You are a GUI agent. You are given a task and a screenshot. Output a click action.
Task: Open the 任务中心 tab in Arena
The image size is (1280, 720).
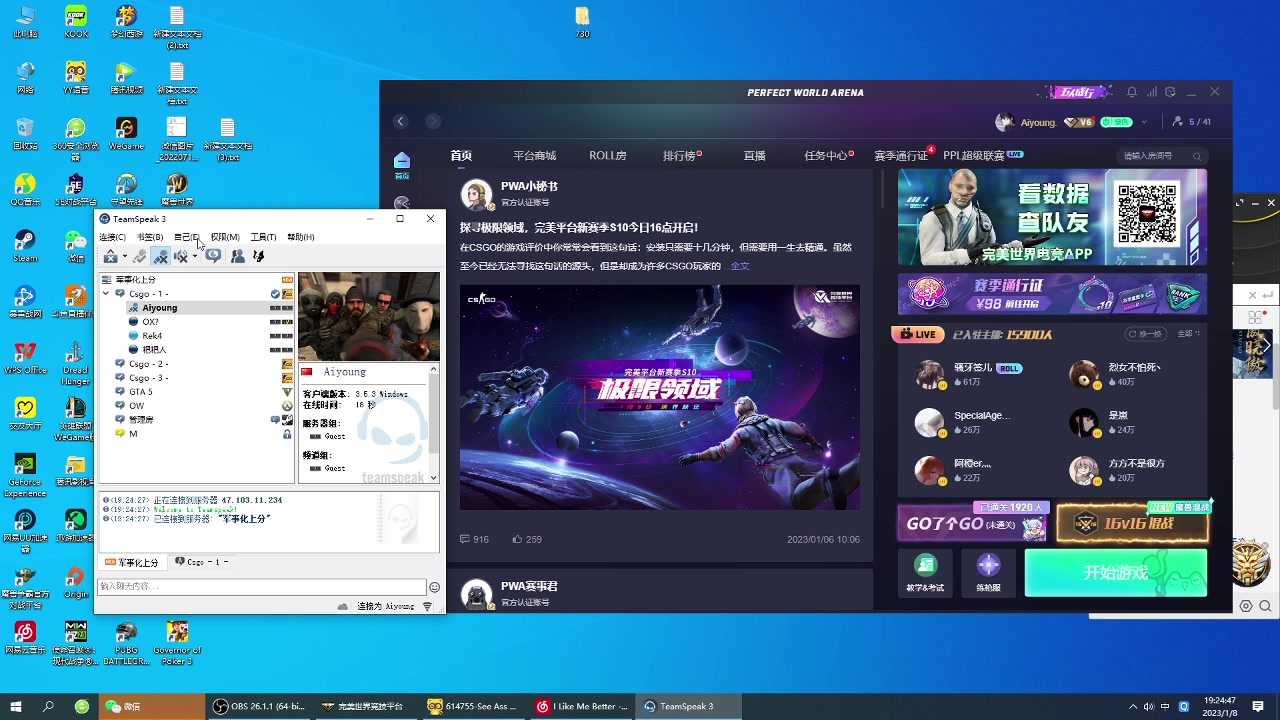point(826,156)
